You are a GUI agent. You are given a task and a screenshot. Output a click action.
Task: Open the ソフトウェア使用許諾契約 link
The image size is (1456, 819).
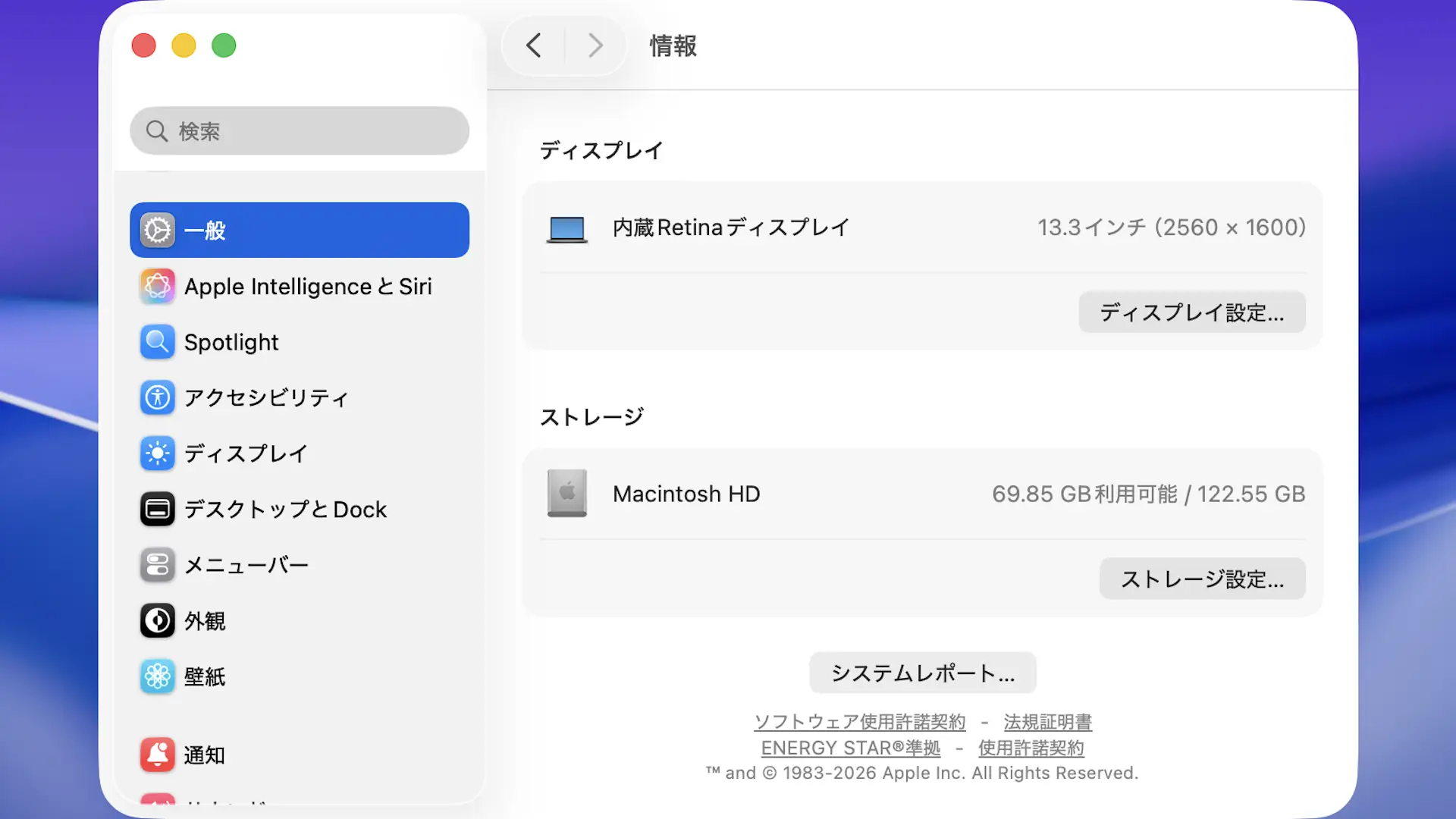click(x=859, y=722)
